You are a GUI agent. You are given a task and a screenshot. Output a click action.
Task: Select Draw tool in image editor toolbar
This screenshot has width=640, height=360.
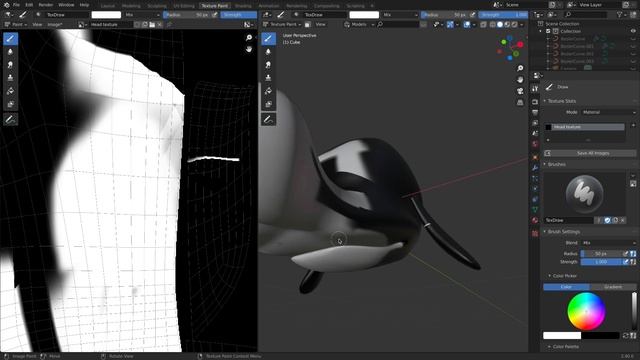pyautogui.click(x=11, y=39)
